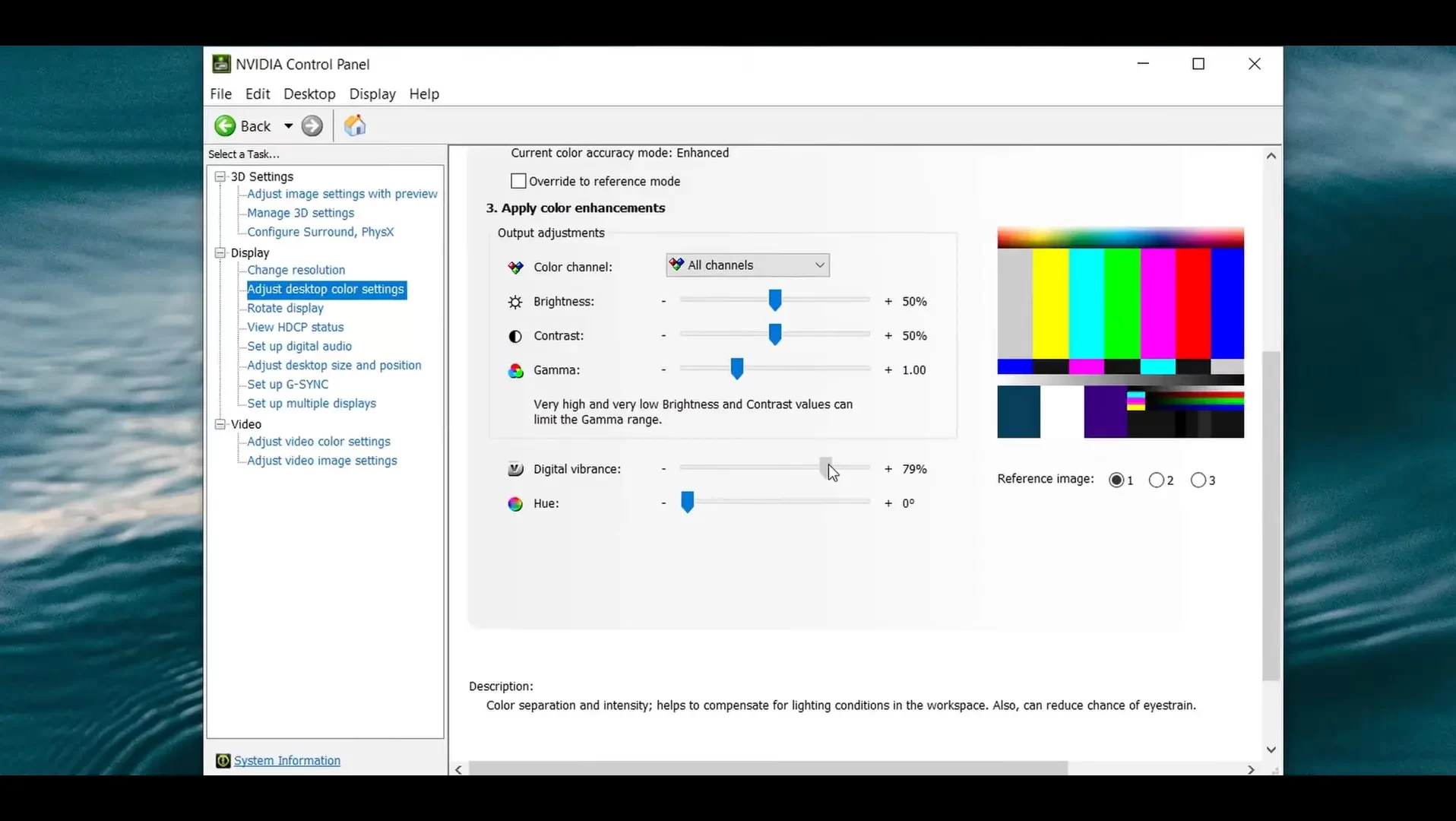Collapse the 3D Settings tree node
The image size is (1456, 821).
[220, 176]
